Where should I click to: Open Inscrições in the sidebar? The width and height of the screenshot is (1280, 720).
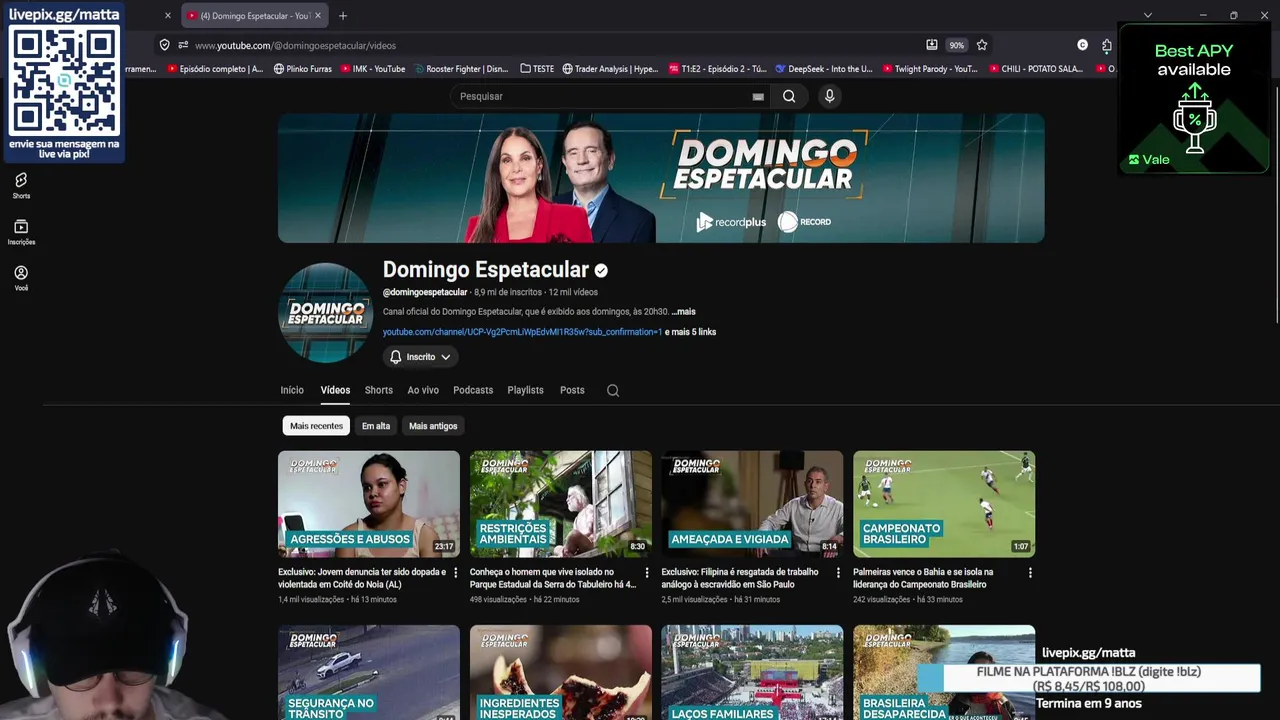point(21,232)
